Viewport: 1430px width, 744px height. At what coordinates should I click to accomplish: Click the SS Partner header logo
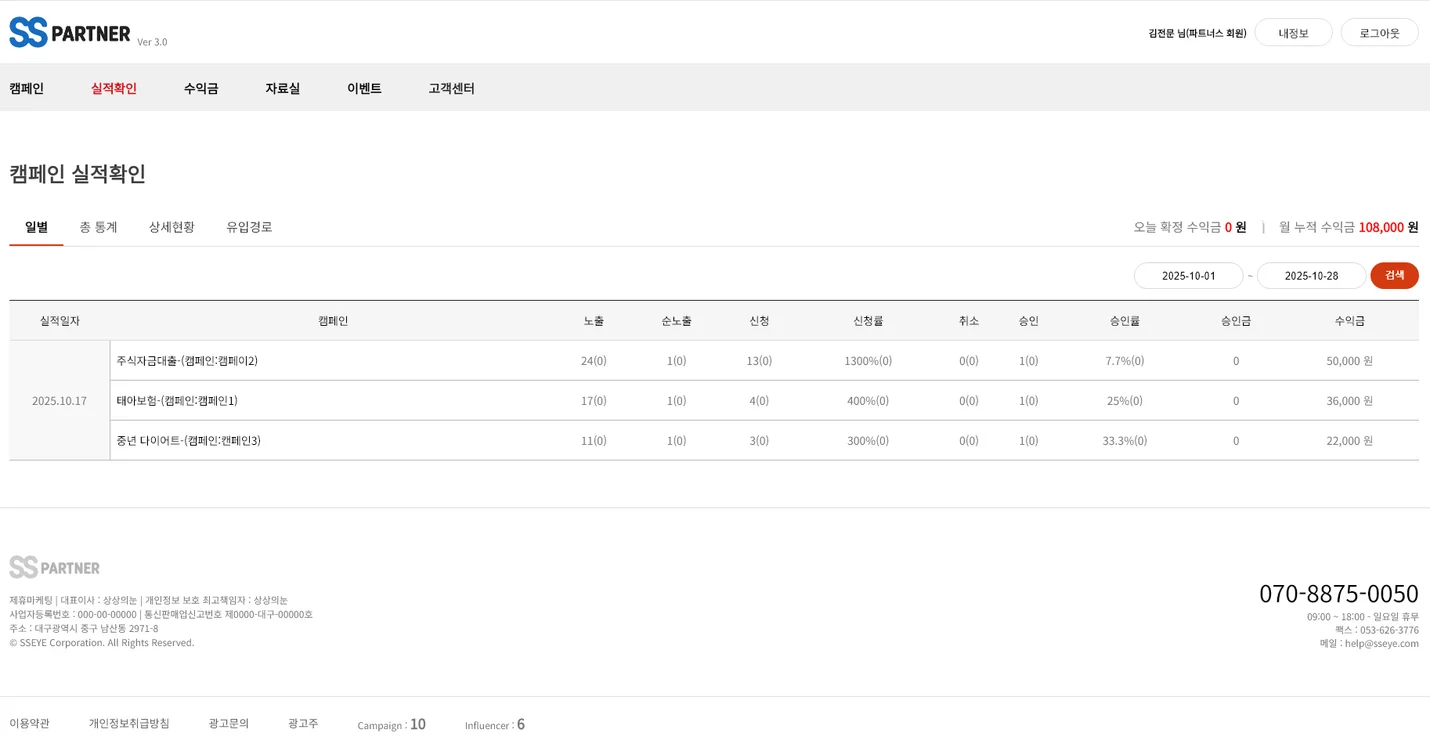click(x=70, y=33)
